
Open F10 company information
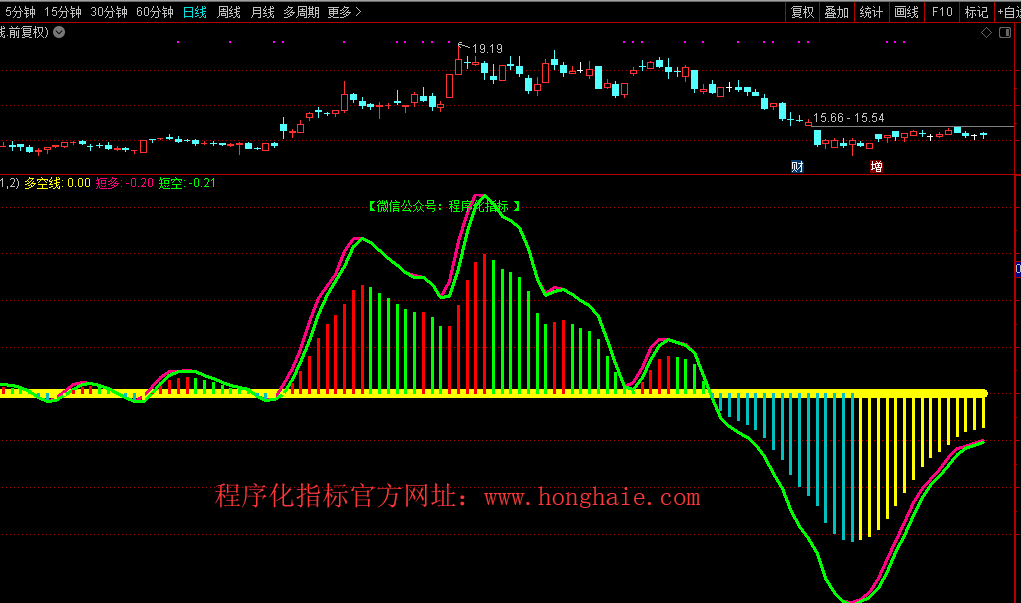pyautogui.click(x=942, y=12)
